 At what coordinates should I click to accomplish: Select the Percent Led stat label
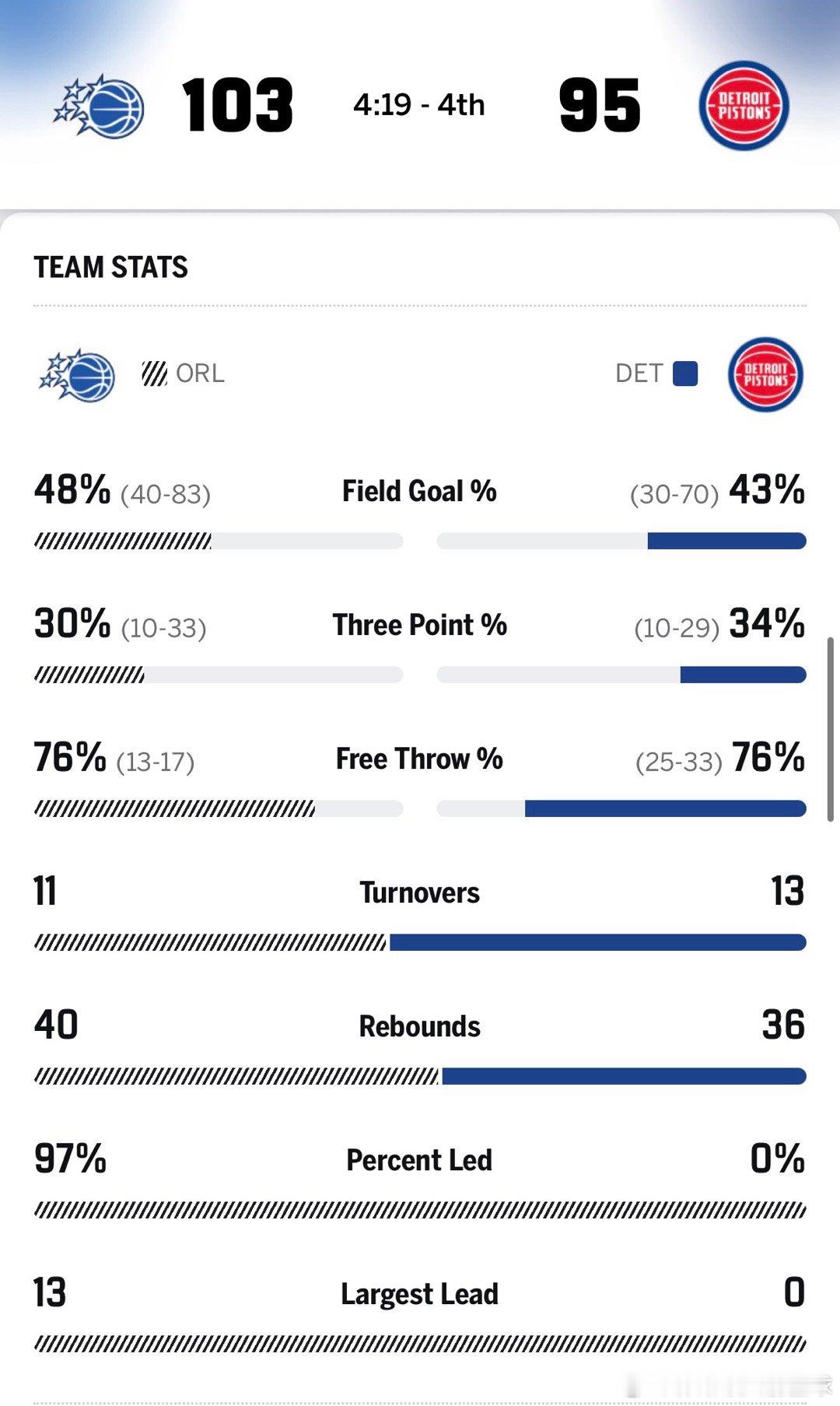(x=418, y=1159)
